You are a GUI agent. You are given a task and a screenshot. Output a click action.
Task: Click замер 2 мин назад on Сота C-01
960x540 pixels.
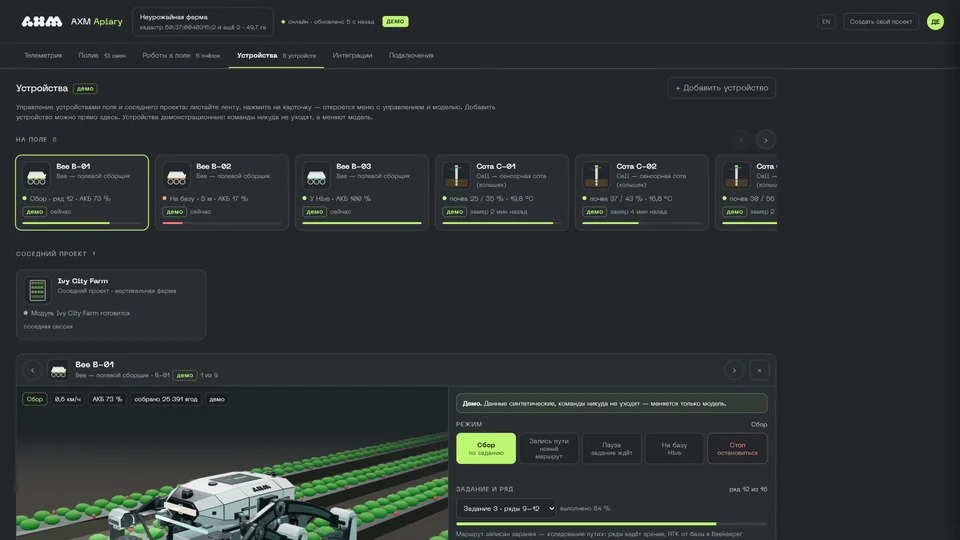click(x=498, y=212)
